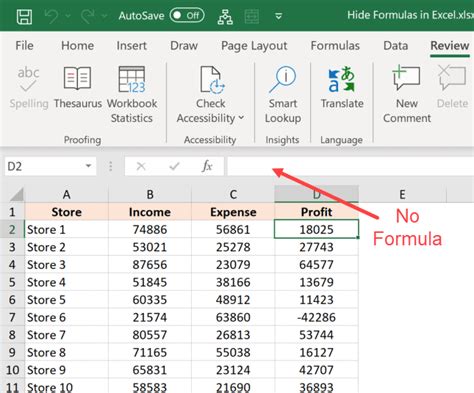
Task: Click the Redo arrow icon
Action: tap(88, 16)
